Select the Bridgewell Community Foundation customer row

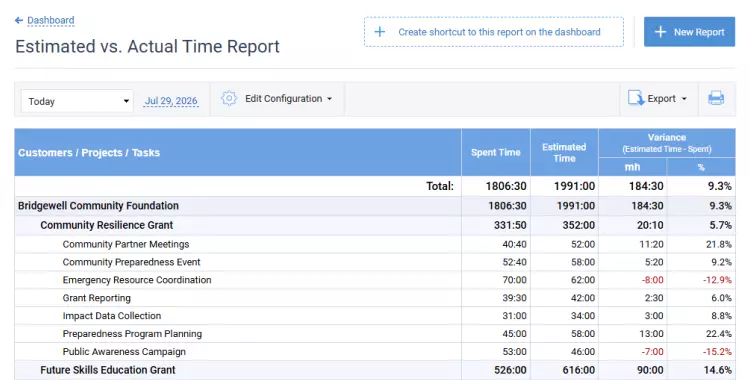point(375,206)
